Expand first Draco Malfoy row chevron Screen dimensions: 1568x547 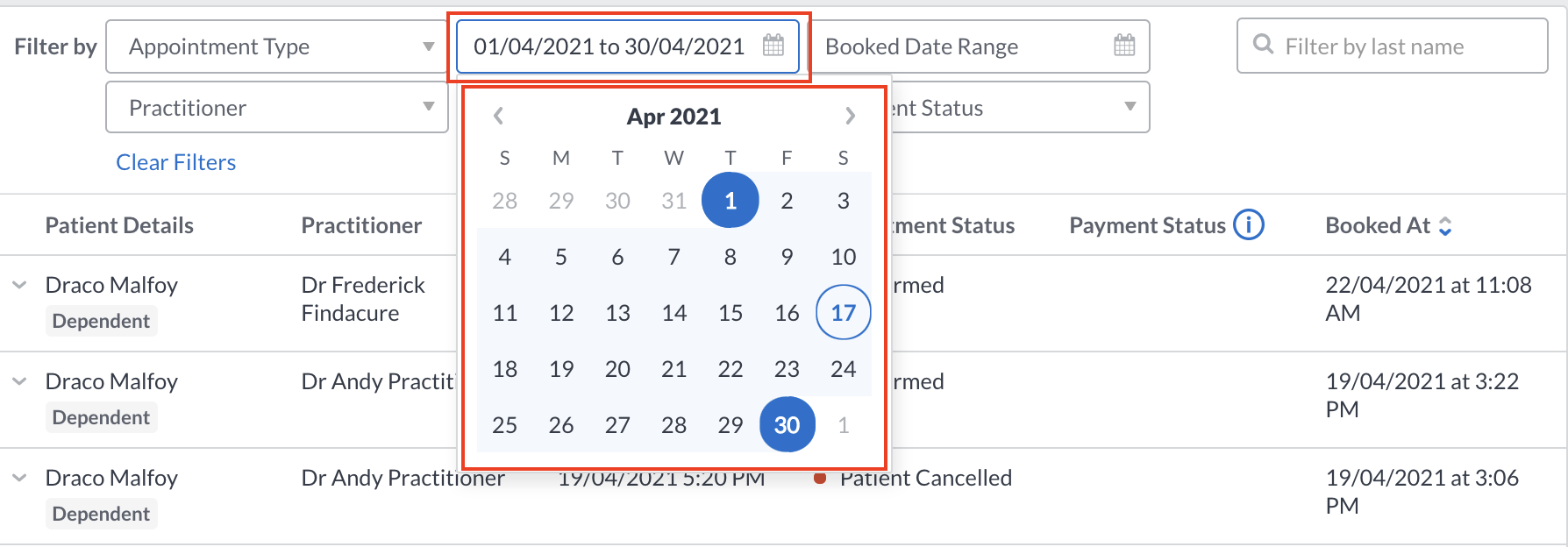point(19,285)
